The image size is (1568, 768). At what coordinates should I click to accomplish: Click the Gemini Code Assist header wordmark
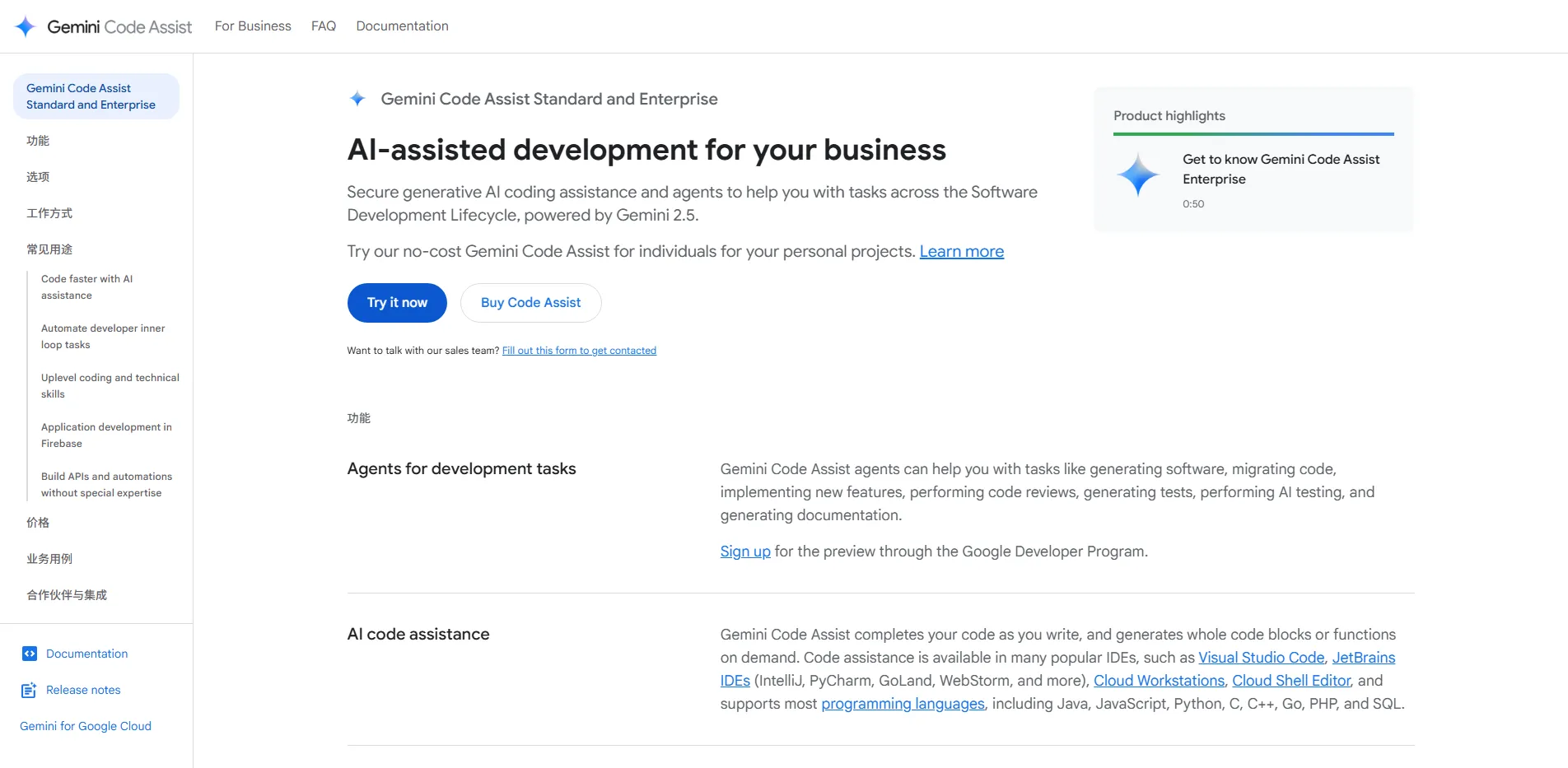[x=119, y=26]
